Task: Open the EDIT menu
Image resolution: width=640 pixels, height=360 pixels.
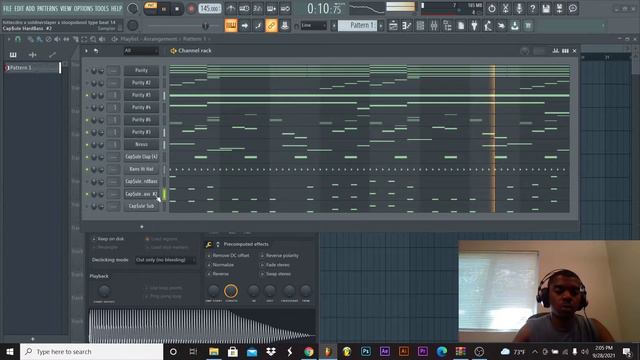Action: (19, 8)
